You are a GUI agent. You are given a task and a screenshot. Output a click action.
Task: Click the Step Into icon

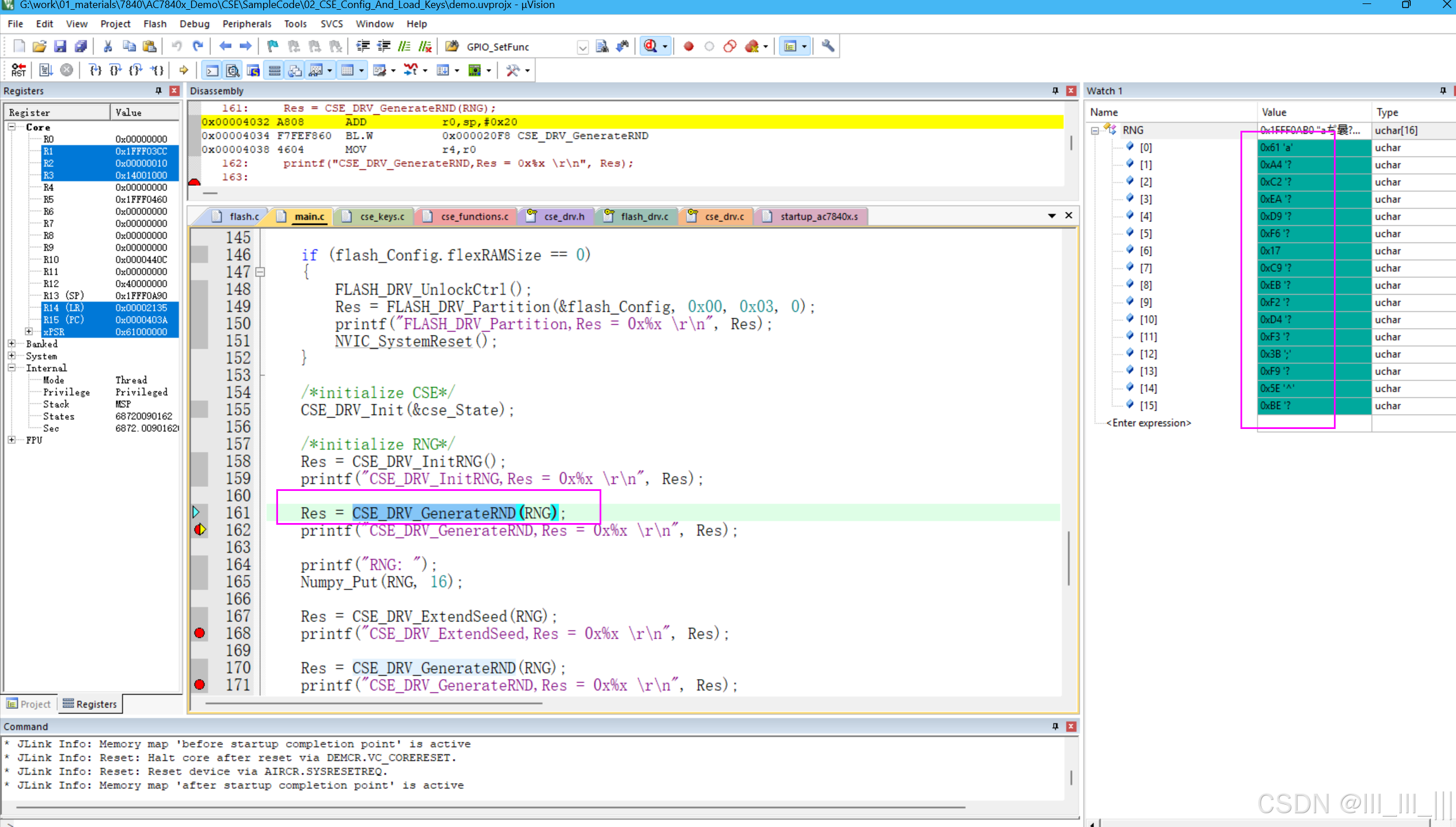coord(95,70)
